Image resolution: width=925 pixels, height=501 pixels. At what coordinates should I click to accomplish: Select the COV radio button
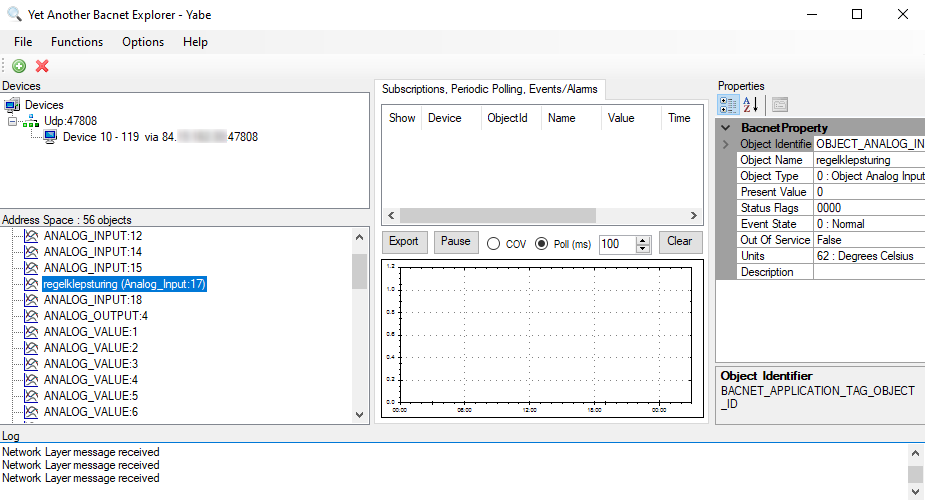click(493, 244)
